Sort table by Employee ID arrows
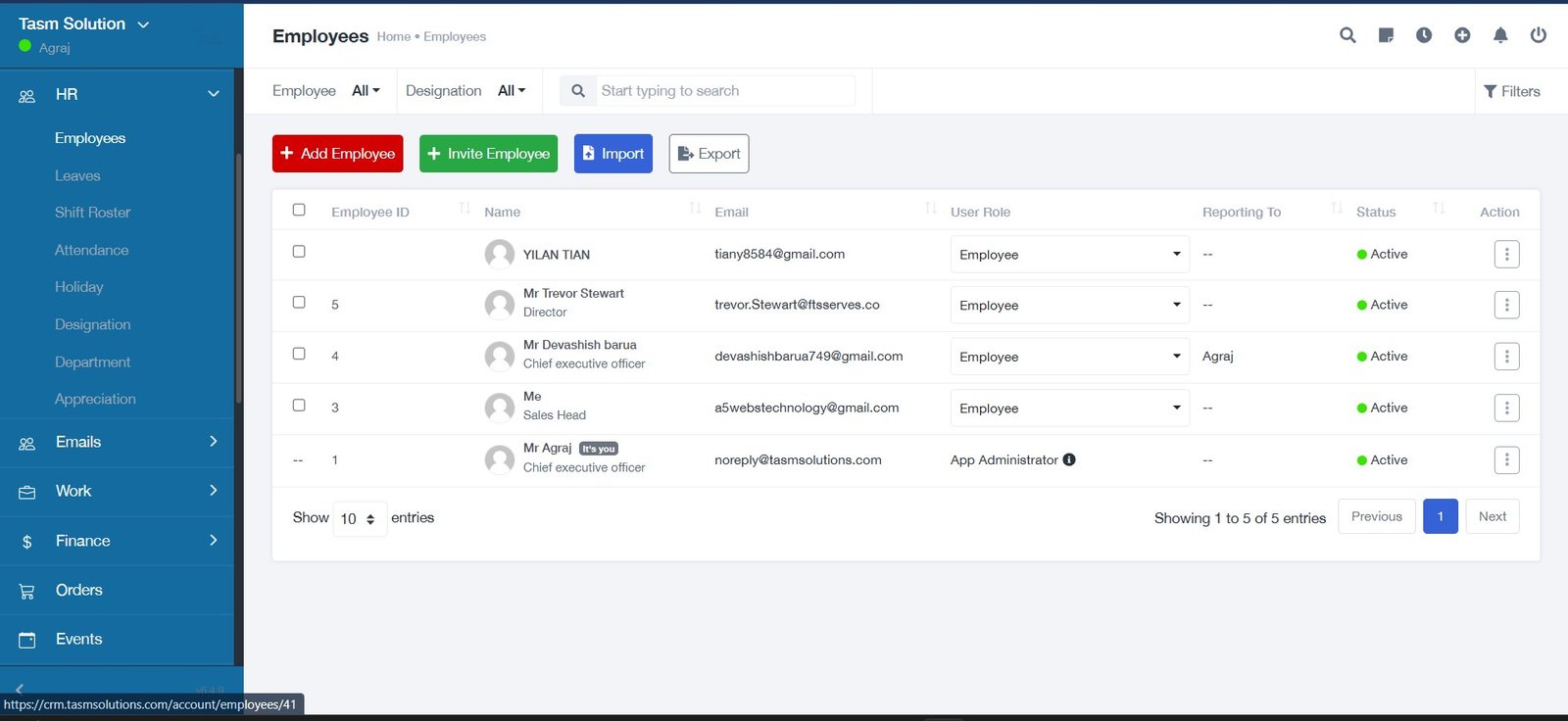The image size is (1568, 721). [x=465, y=209]
